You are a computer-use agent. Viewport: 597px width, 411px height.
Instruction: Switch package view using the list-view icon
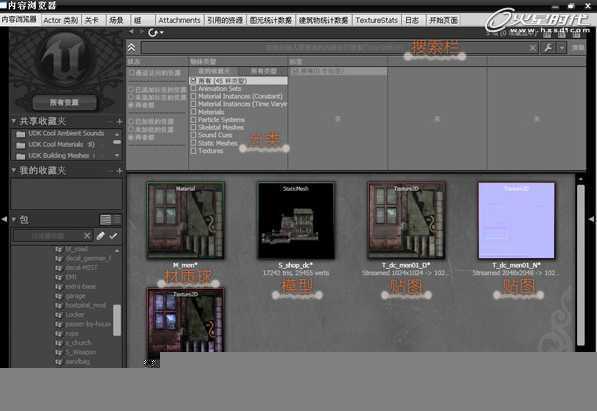point(105,219)
